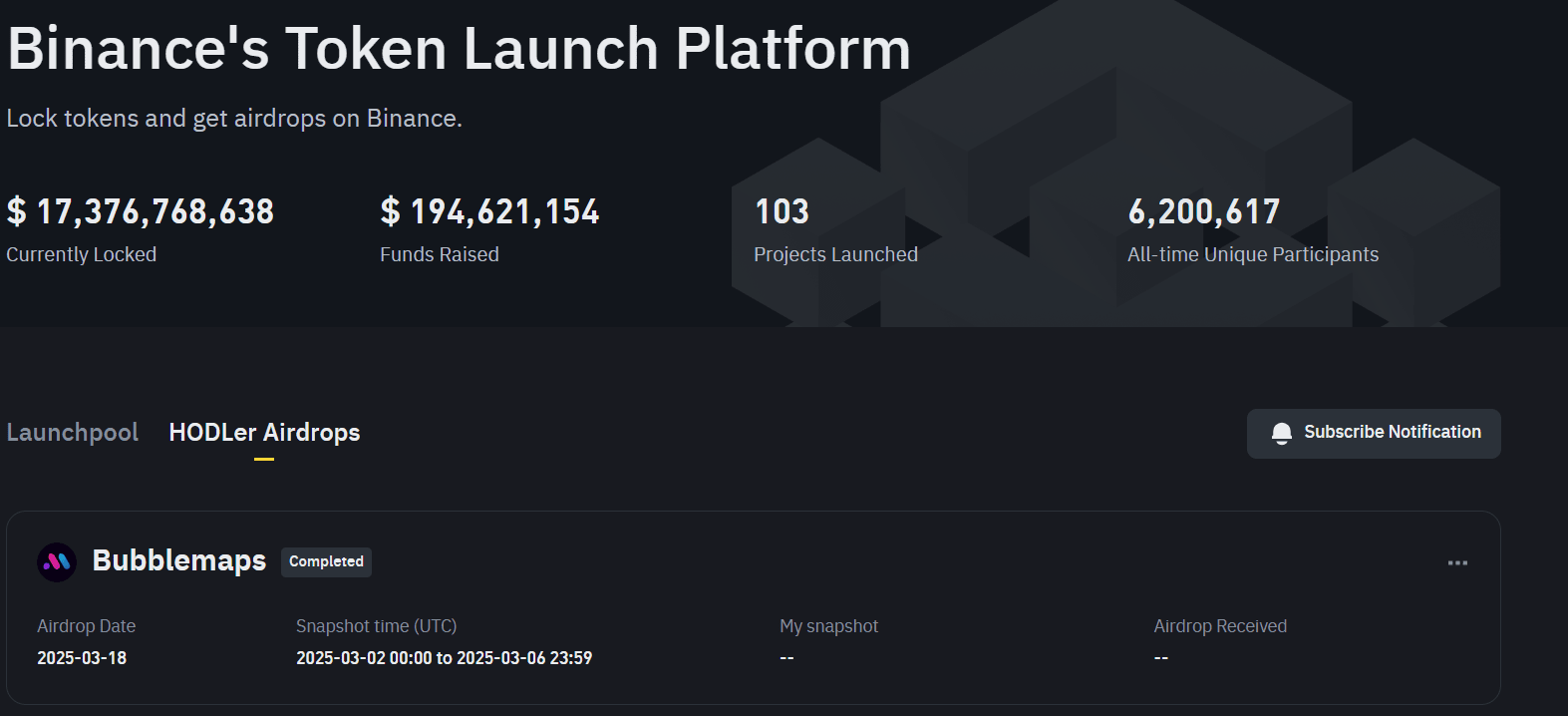The height and width of the screenshot is (716, 1568).
Task: Click the snapshot time range 2025-03-02 to 2025-03-06
Action: (444, 658)
